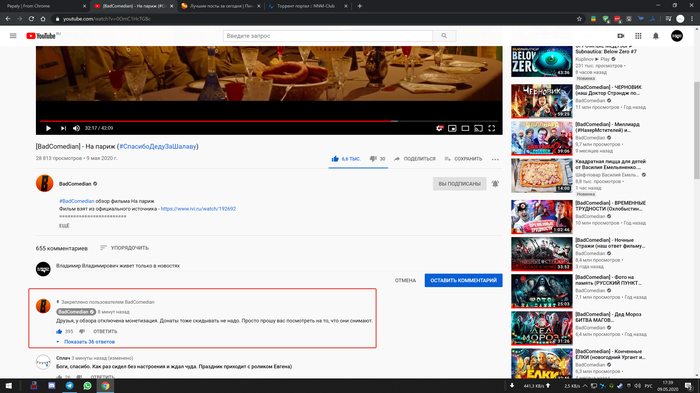The width and height of the screenshot is (700, 393).
Task: Switch to theater mode view
Action: pos(465,128)
